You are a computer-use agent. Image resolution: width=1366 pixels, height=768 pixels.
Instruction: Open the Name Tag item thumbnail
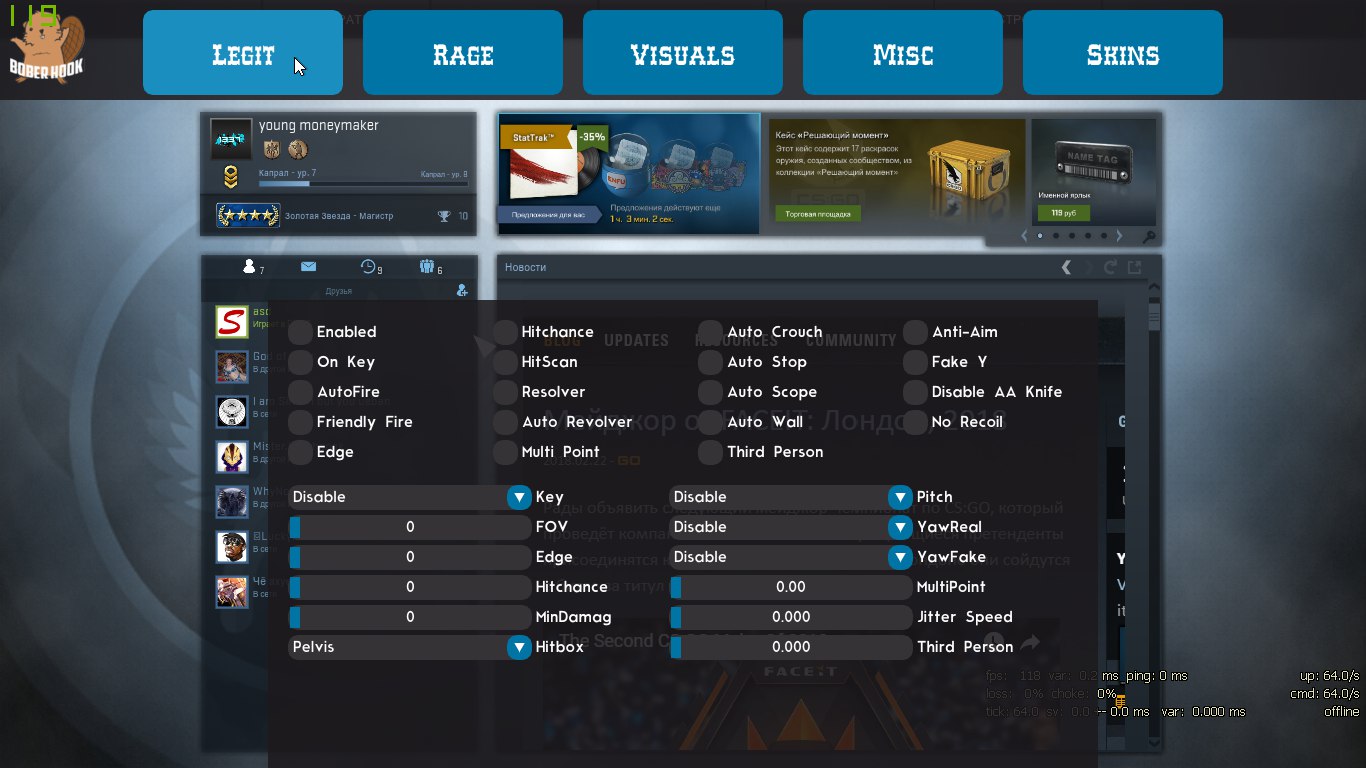(x=1094, y=161)
